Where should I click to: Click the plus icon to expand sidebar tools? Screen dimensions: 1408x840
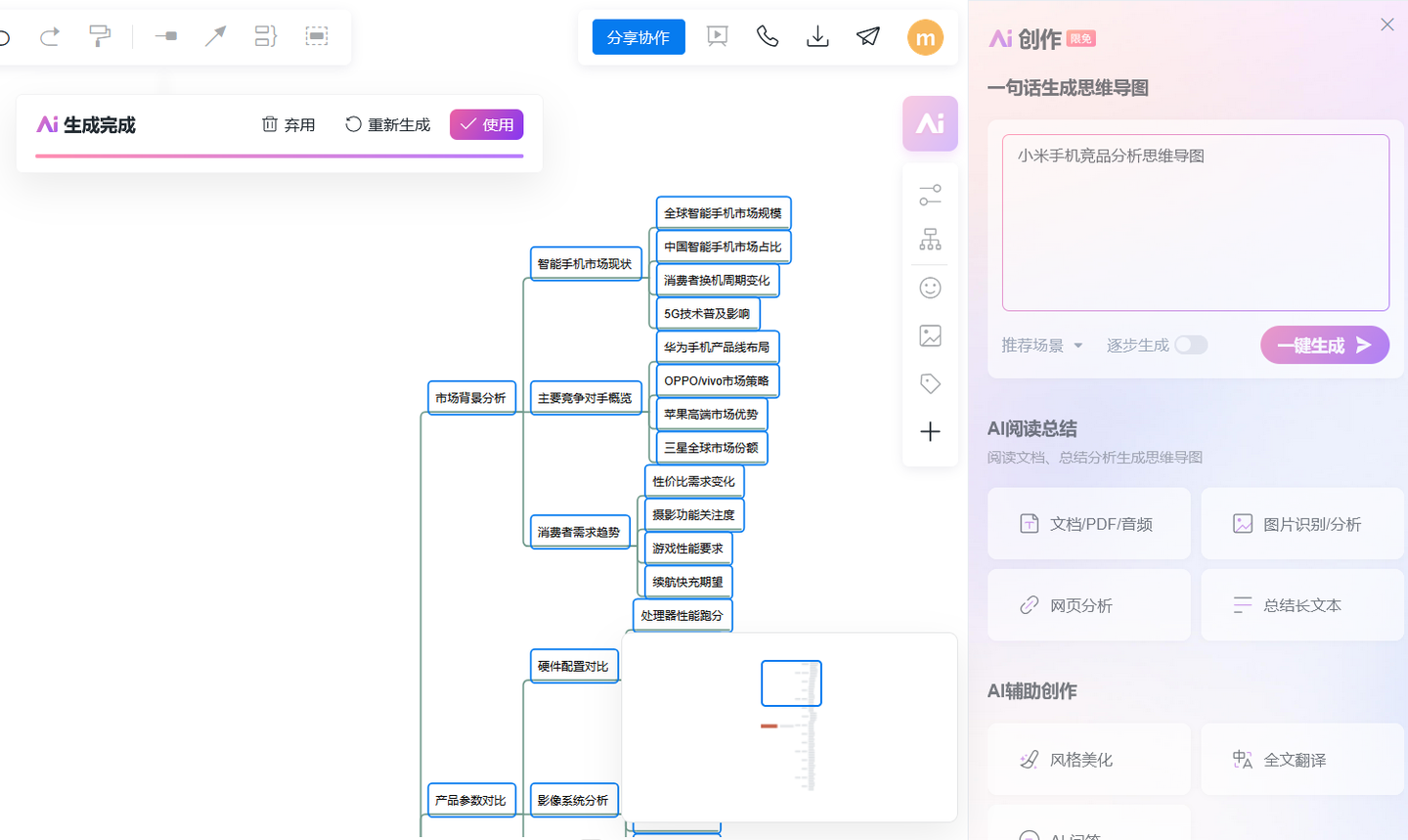[x=930, y=431]
